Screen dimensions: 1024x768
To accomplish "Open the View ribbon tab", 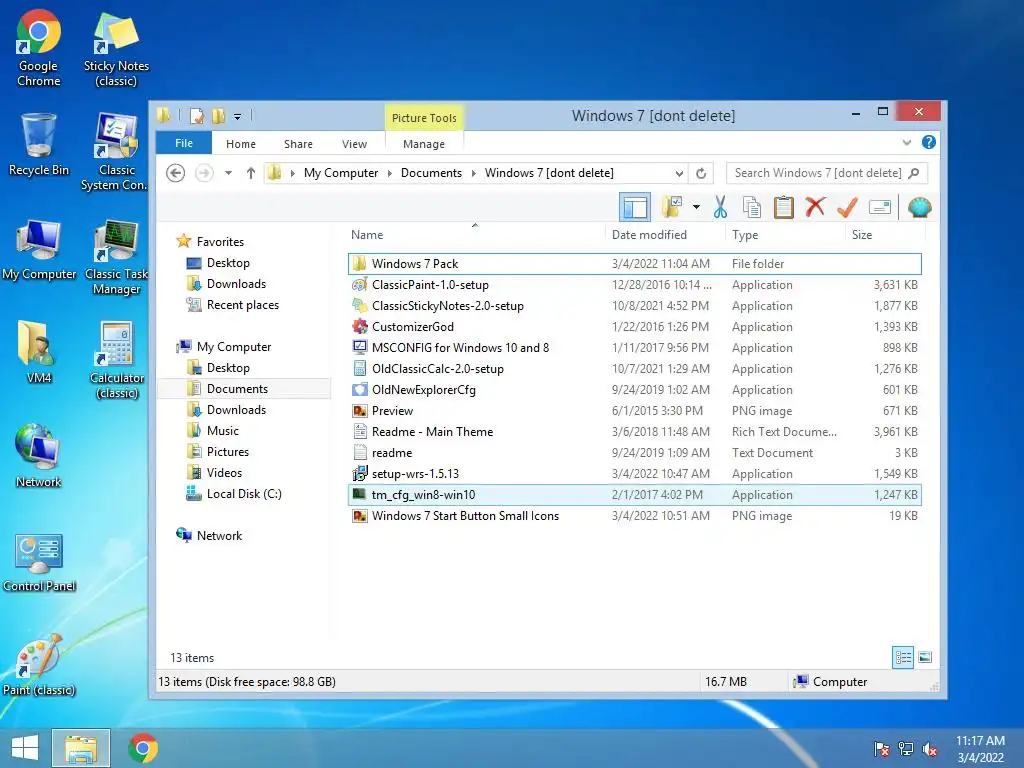I will click(355, 144).
